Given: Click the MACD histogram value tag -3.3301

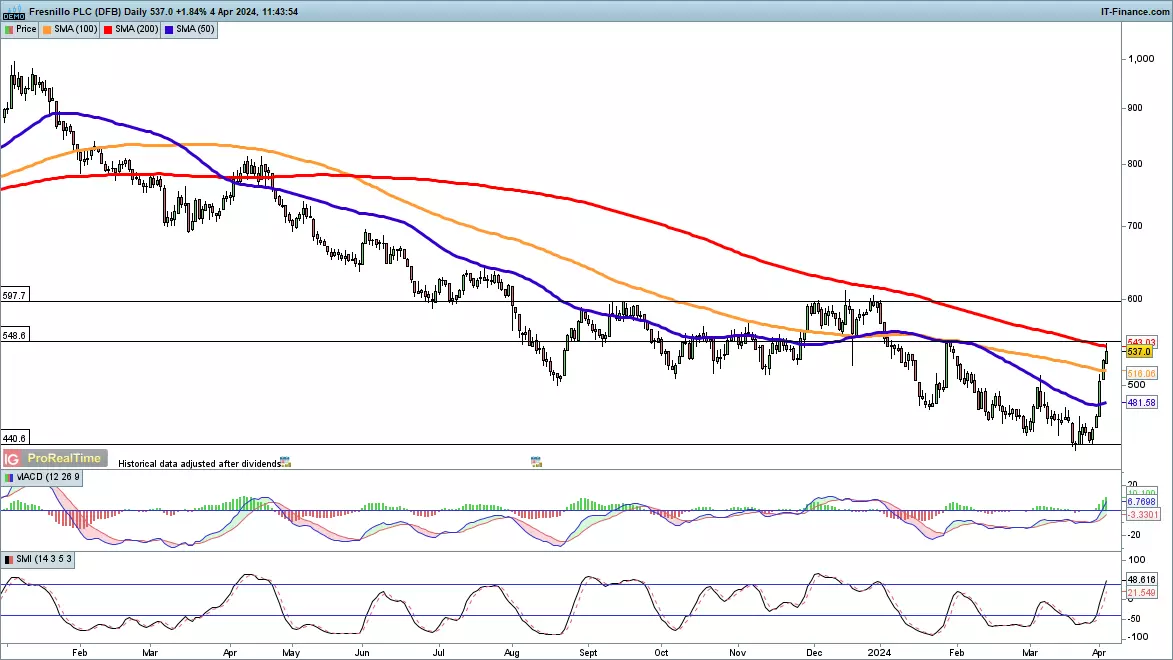Looking at the screenshot, I should click(x=1143, y=514).
